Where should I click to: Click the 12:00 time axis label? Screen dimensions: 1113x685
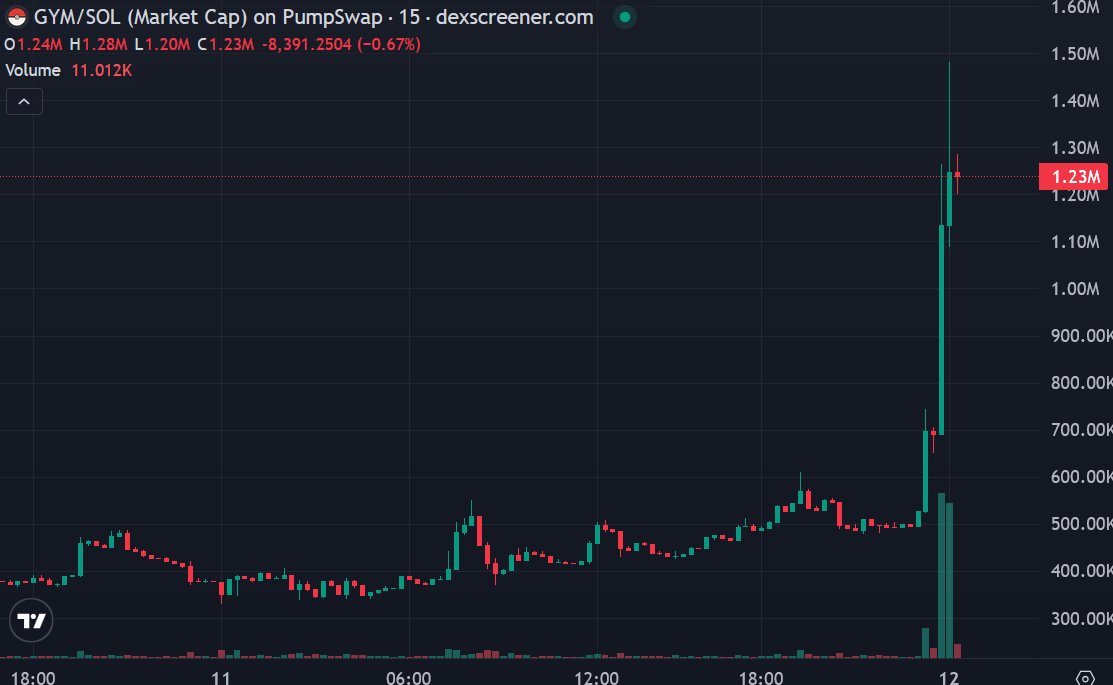(596, 677)
